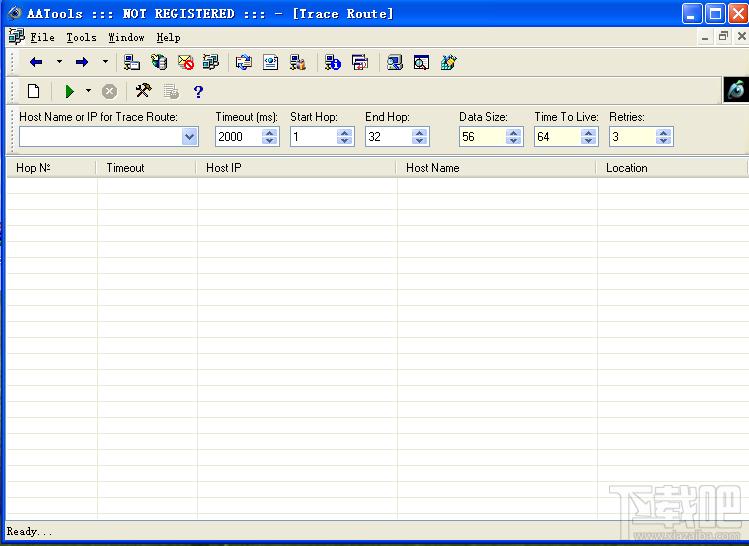Open the globe-with-database Proxy Analyzer icon
749x546 pixels.
[x=159, y=62]
